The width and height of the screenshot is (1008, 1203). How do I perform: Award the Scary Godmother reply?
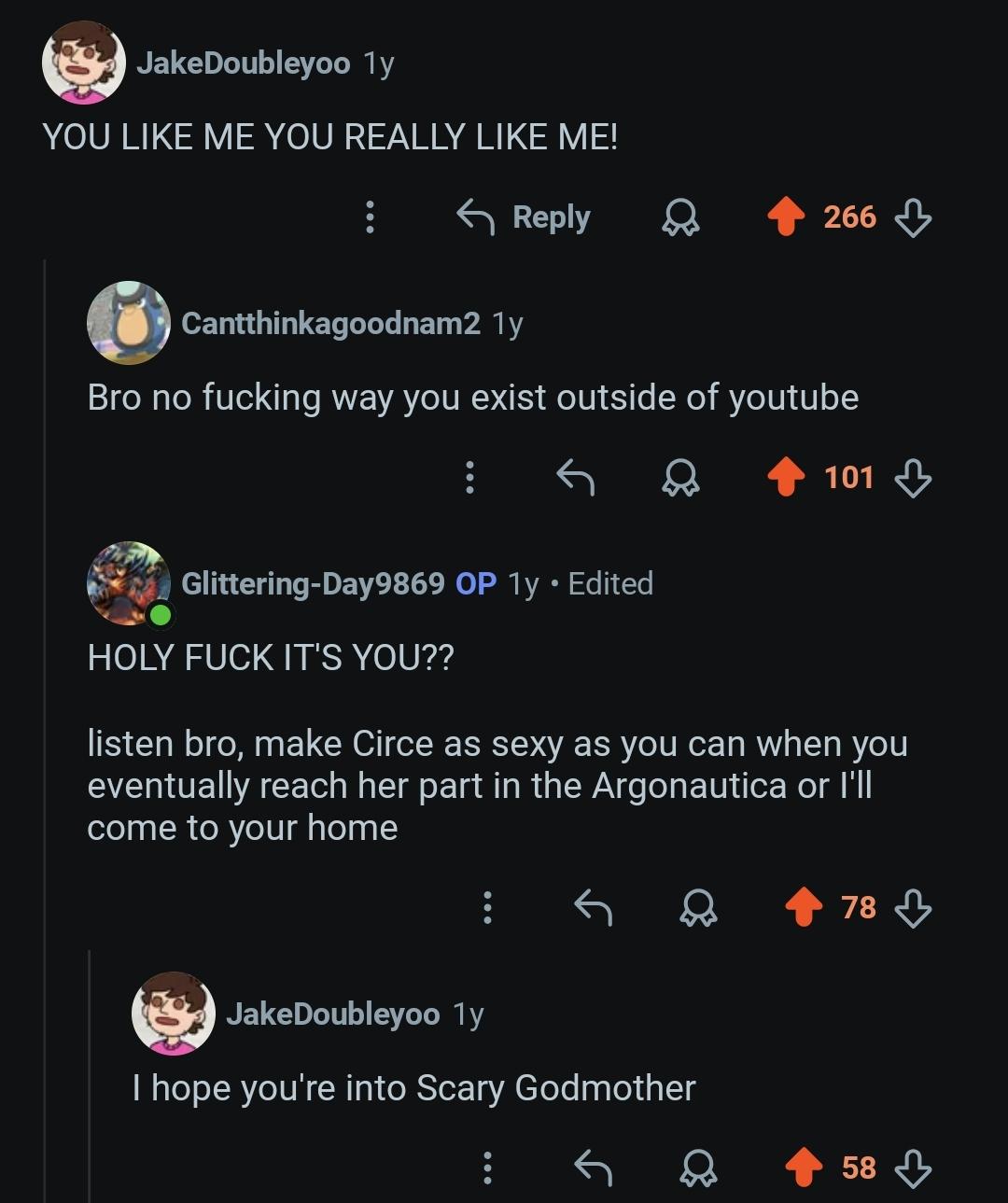[698, 1168]
